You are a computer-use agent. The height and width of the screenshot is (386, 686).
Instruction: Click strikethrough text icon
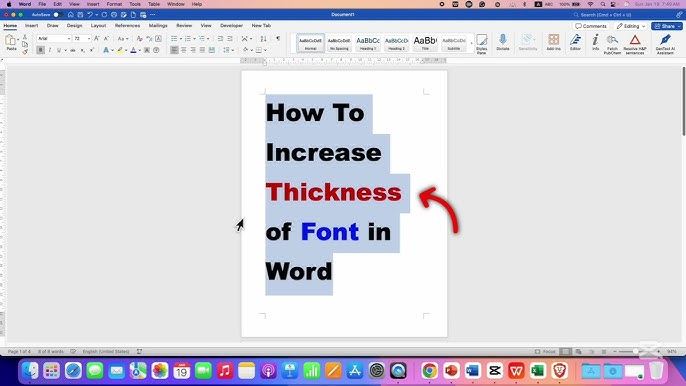pyautogui.click(x=73, y=50)
